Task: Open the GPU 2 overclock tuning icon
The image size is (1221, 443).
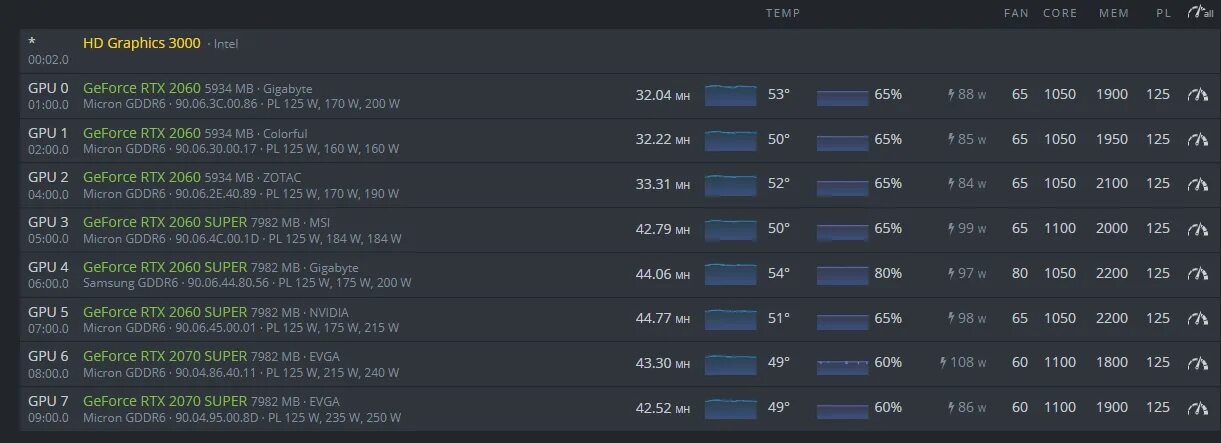Action: [x=1197, y=184]
